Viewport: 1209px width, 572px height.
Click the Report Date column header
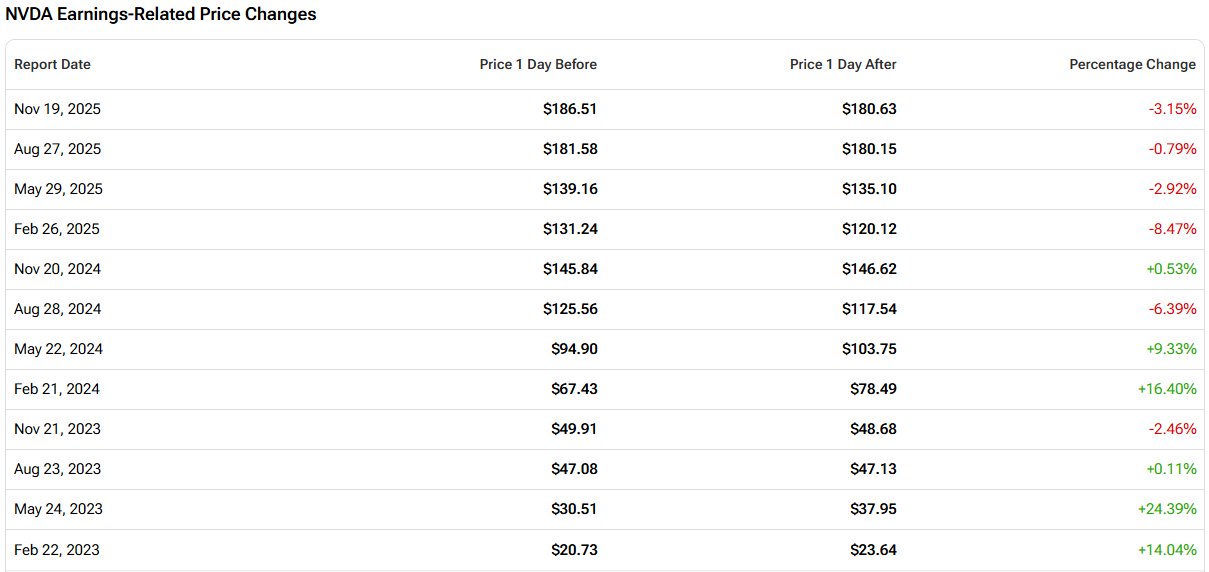(52, 64)
